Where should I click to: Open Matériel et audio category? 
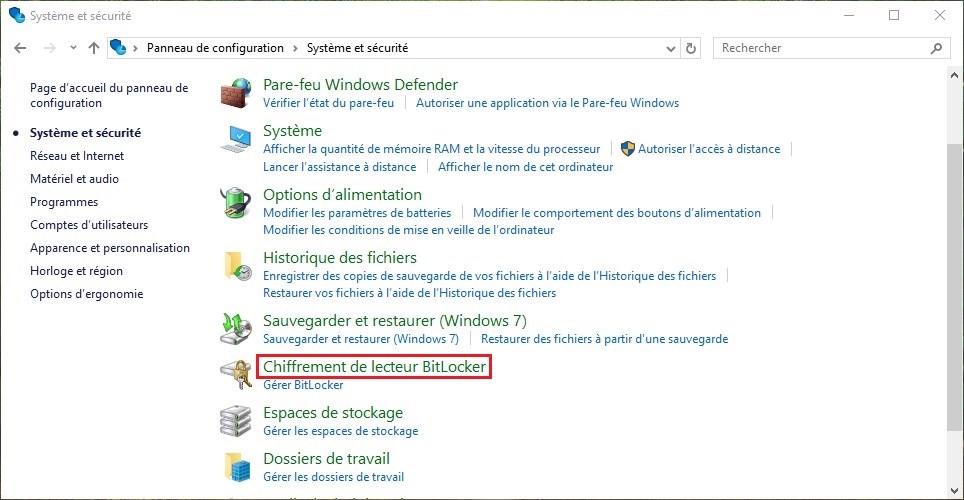coord(74,179)
